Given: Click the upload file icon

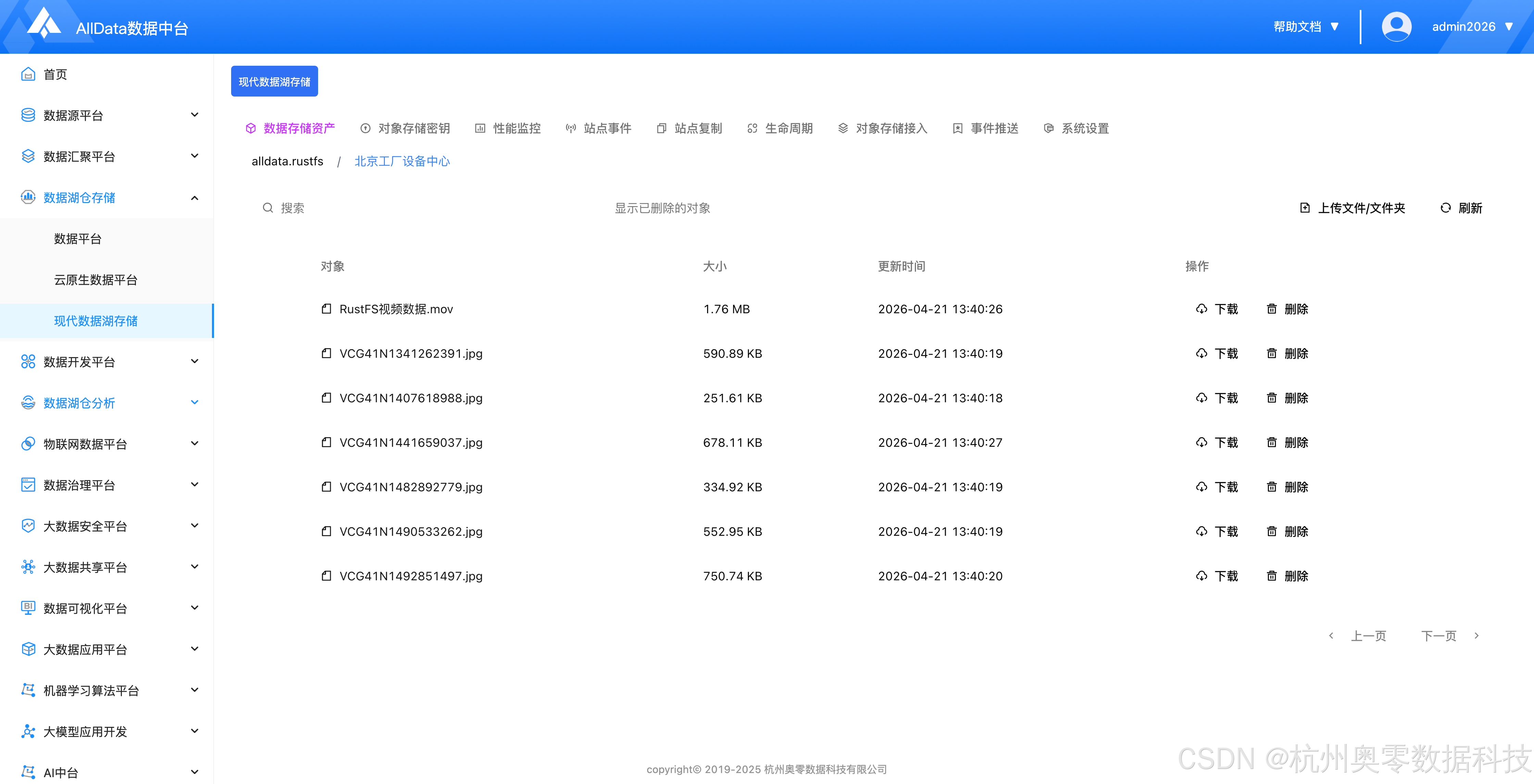Looking at the screenshot, I should tap(1305, 208).
